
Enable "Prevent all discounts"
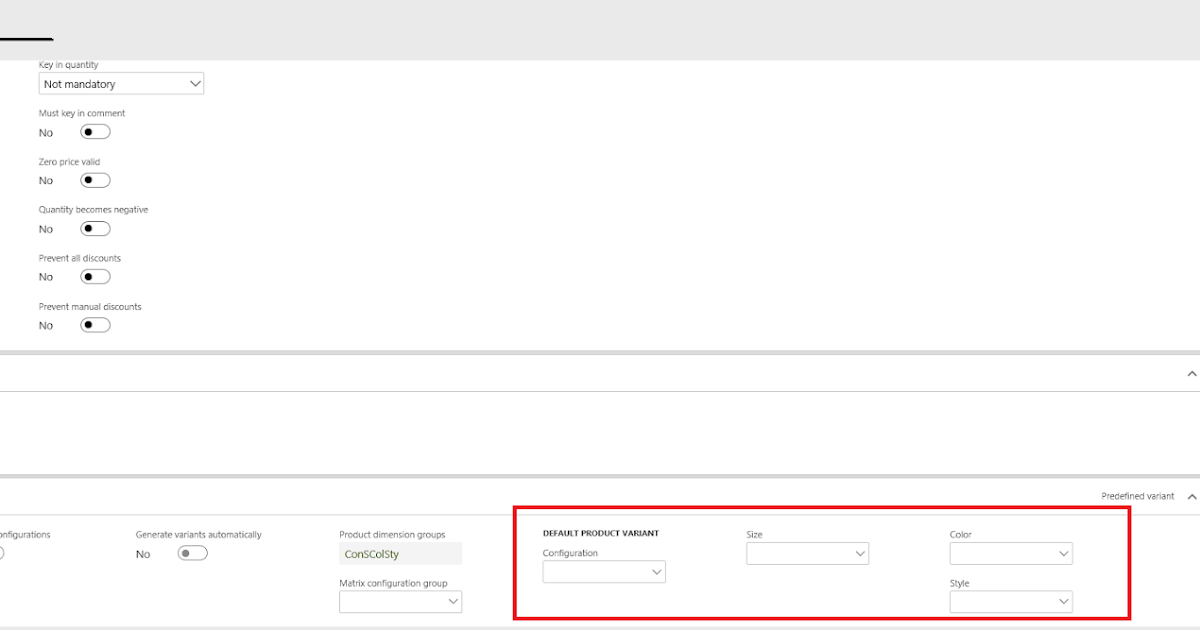(94, 276)
